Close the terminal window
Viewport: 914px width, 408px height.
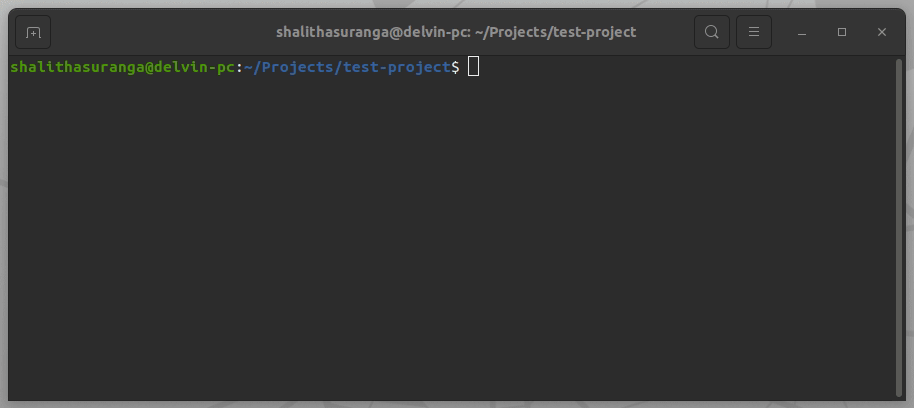pos(882,32)
